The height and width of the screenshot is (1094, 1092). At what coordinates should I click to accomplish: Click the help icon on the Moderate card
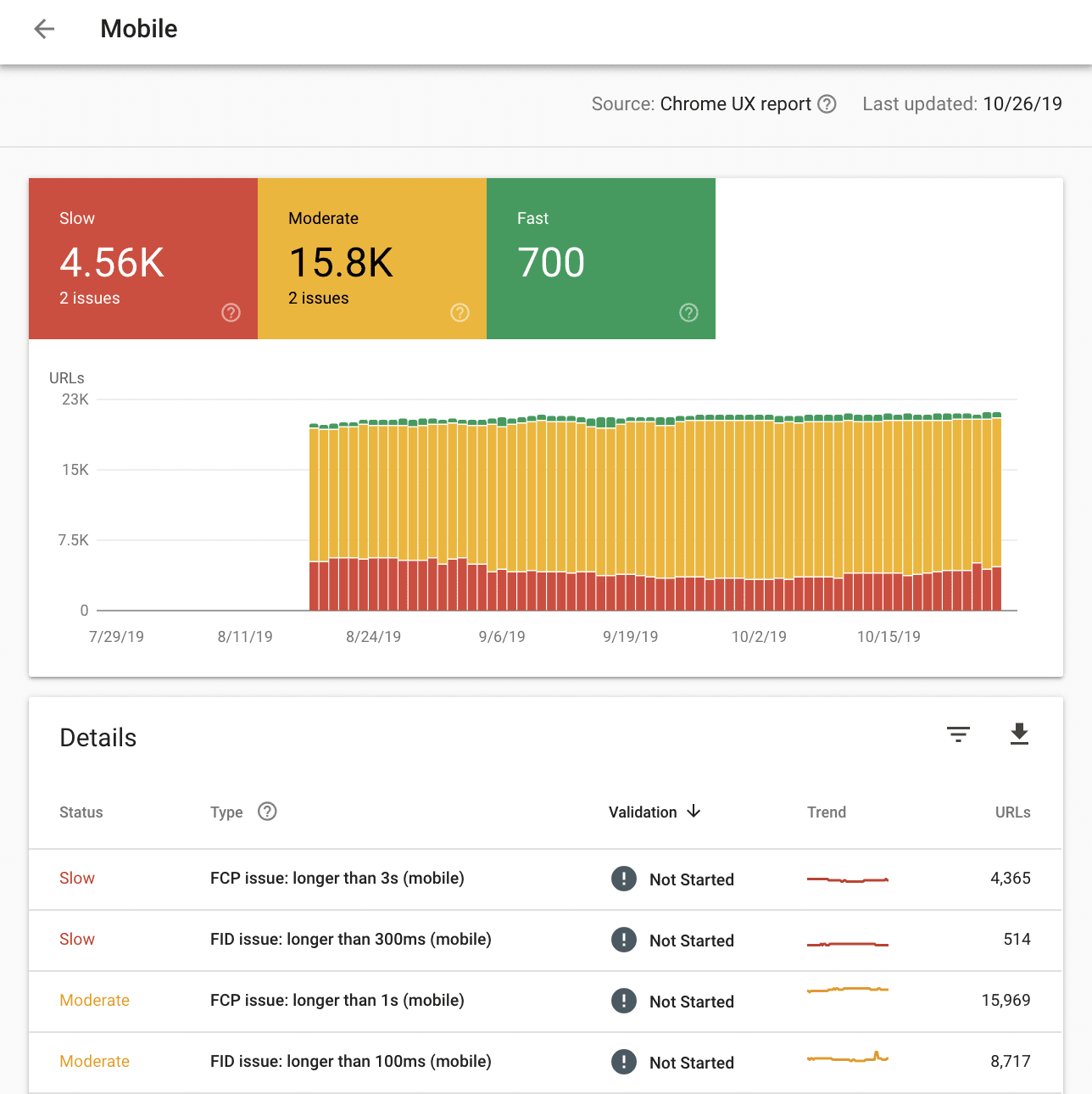click(x=460, y=312)
